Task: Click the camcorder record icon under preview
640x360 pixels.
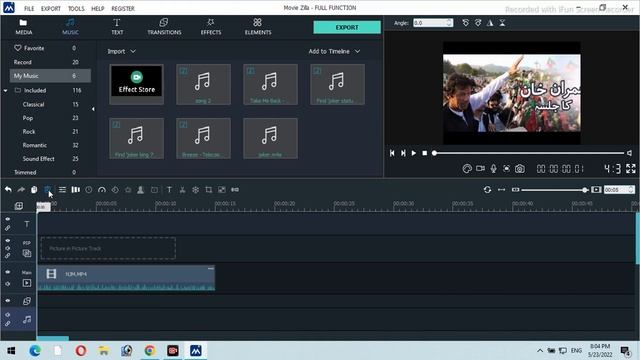Action: 480,168
